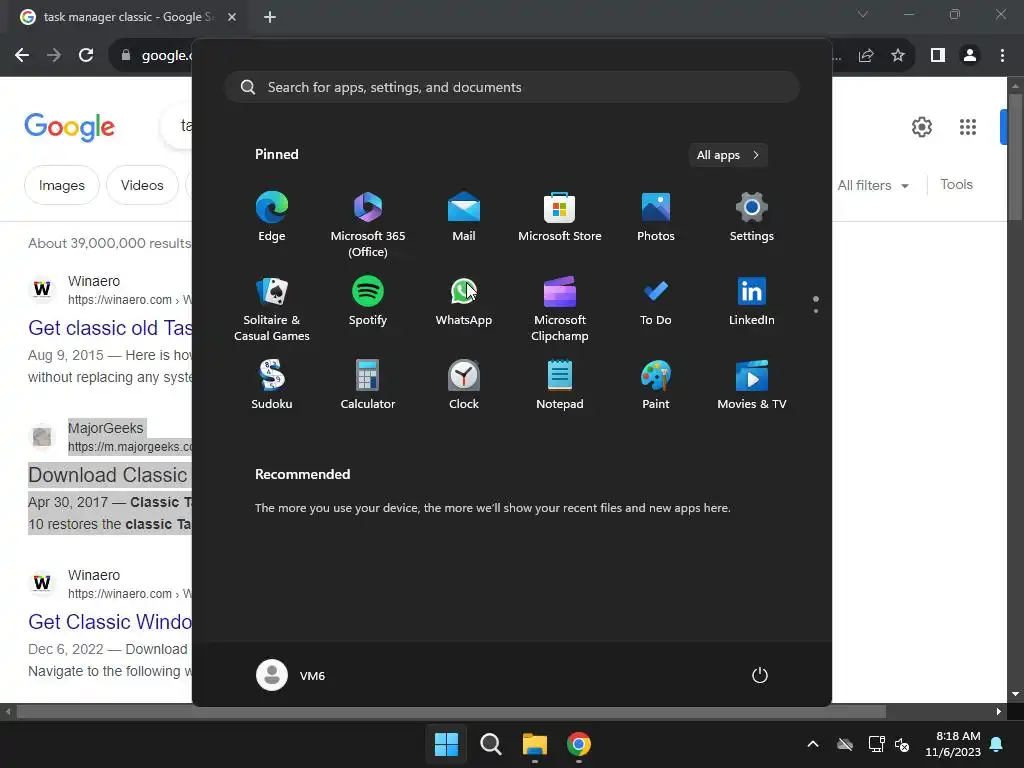Open Solitaire & Casual Games
The image size is (1024, 768).
pos(272,309)
